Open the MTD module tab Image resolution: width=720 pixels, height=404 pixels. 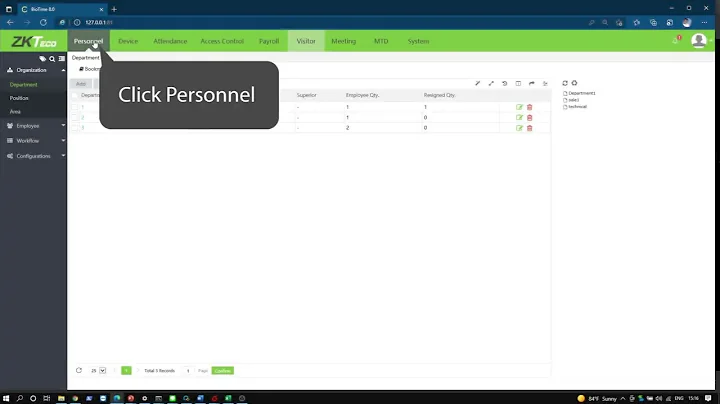pos(381,41)
